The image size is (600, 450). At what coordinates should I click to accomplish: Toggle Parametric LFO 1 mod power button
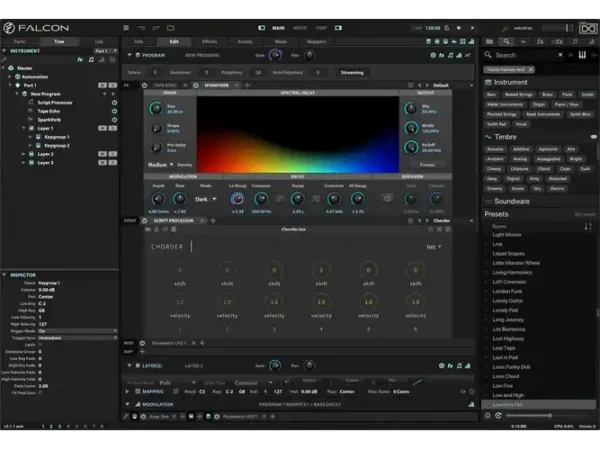tap(142, 343)
